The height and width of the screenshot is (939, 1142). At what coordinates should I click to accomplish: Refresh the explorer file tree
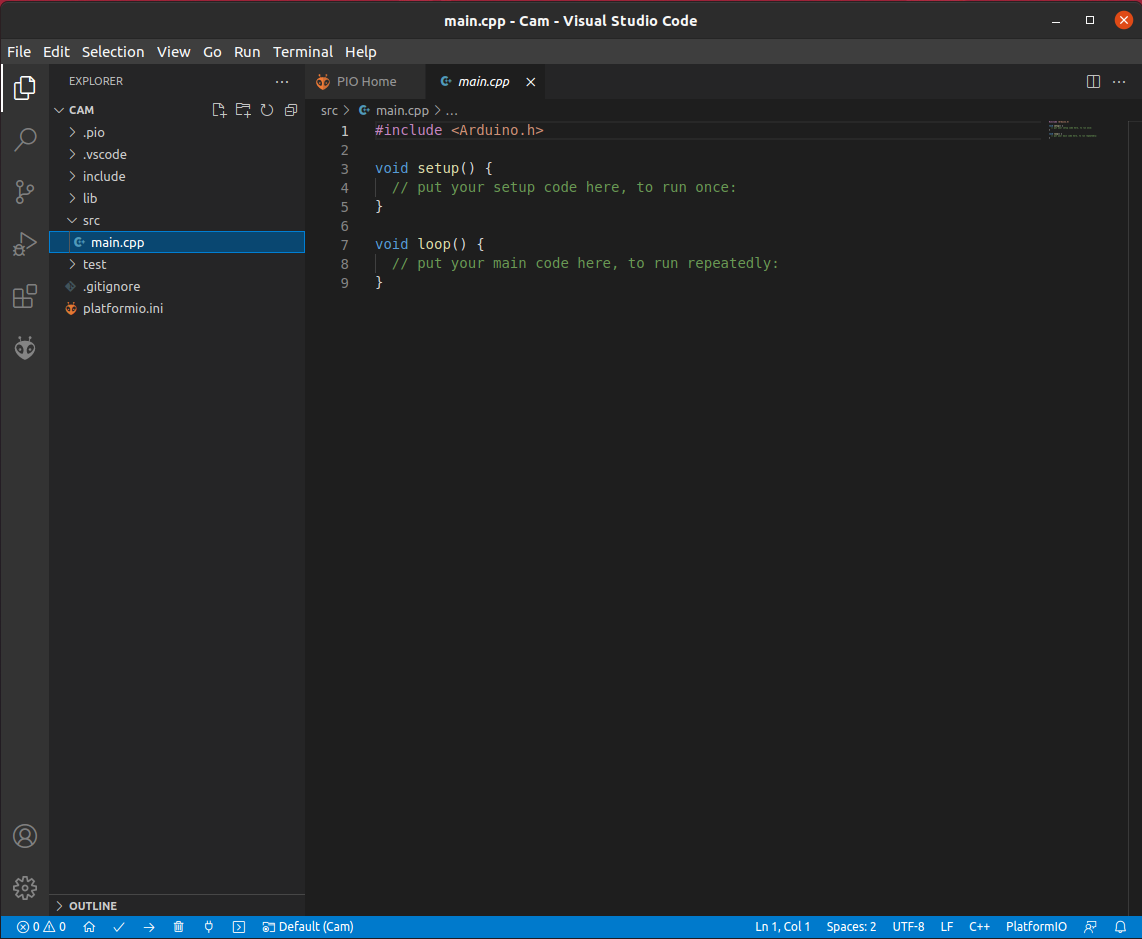267,110
